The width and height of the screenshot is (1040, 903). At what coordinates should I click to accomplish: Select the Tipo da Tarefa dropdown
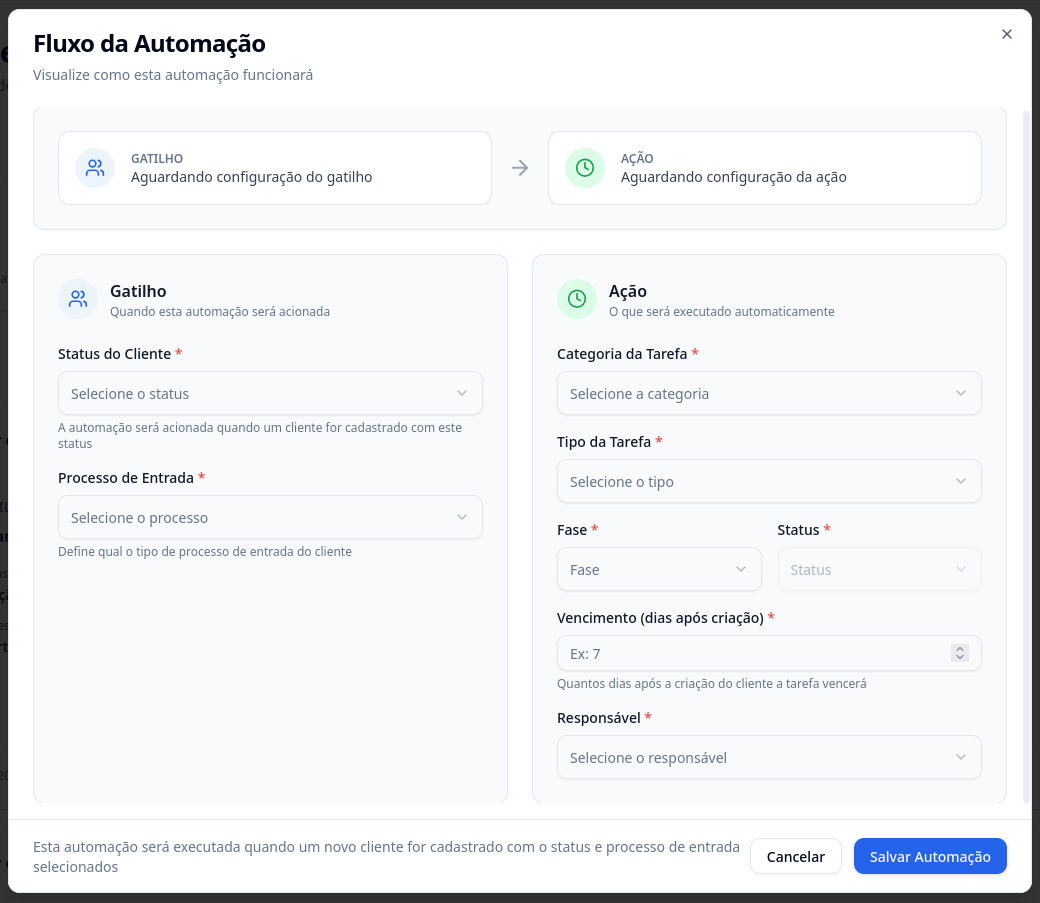pyautogui.click(x=768, y=482)
